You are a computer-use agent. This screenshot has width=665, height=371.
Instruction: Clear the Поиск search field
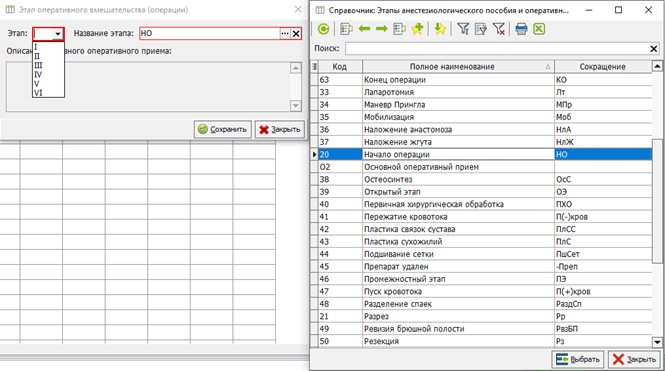click(x=654, y=49)
